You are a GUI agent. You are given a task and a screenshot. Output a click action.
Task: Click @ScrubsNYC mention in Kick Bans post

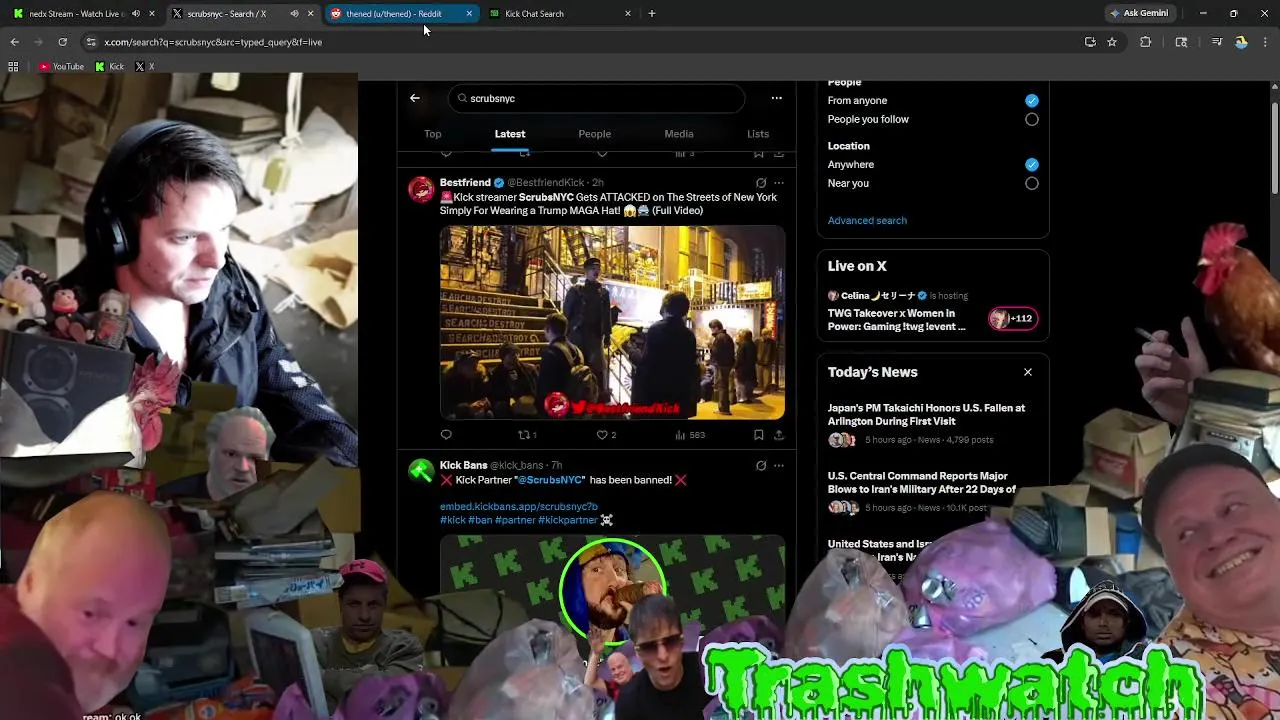(x=550, y=480)
